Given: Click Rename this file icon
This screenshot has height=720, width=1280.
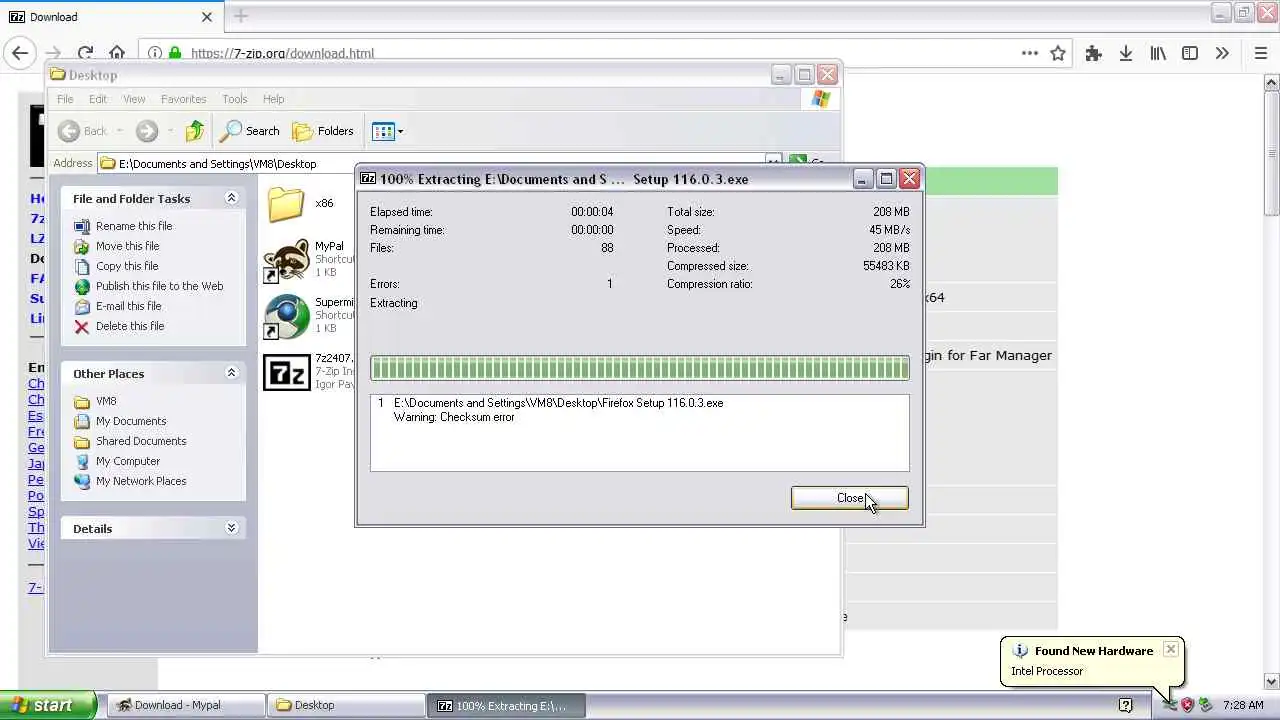Looking at the screenshot, I should (82, 226).
